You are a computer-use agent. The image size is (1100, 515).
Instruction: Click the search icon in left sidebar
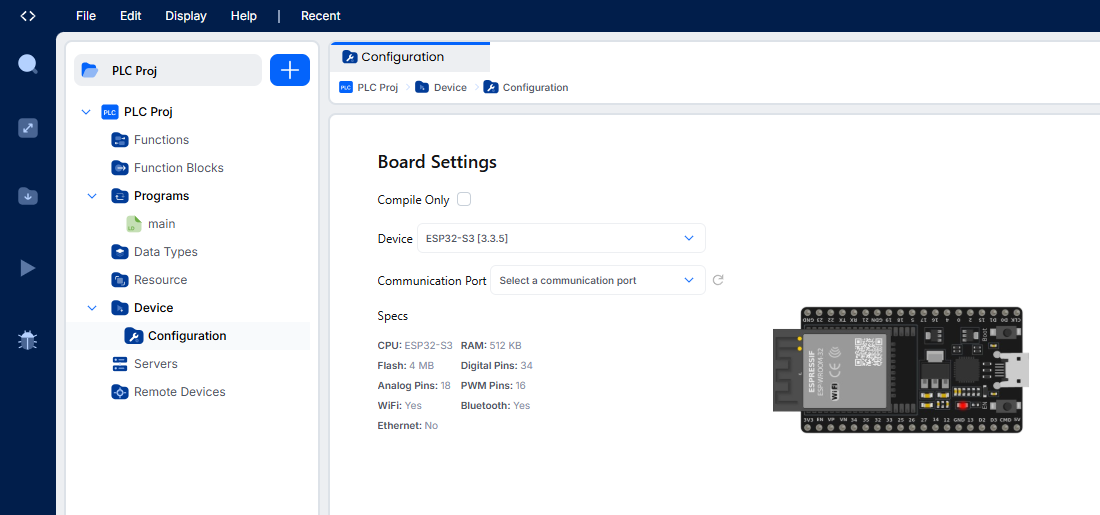28,65
